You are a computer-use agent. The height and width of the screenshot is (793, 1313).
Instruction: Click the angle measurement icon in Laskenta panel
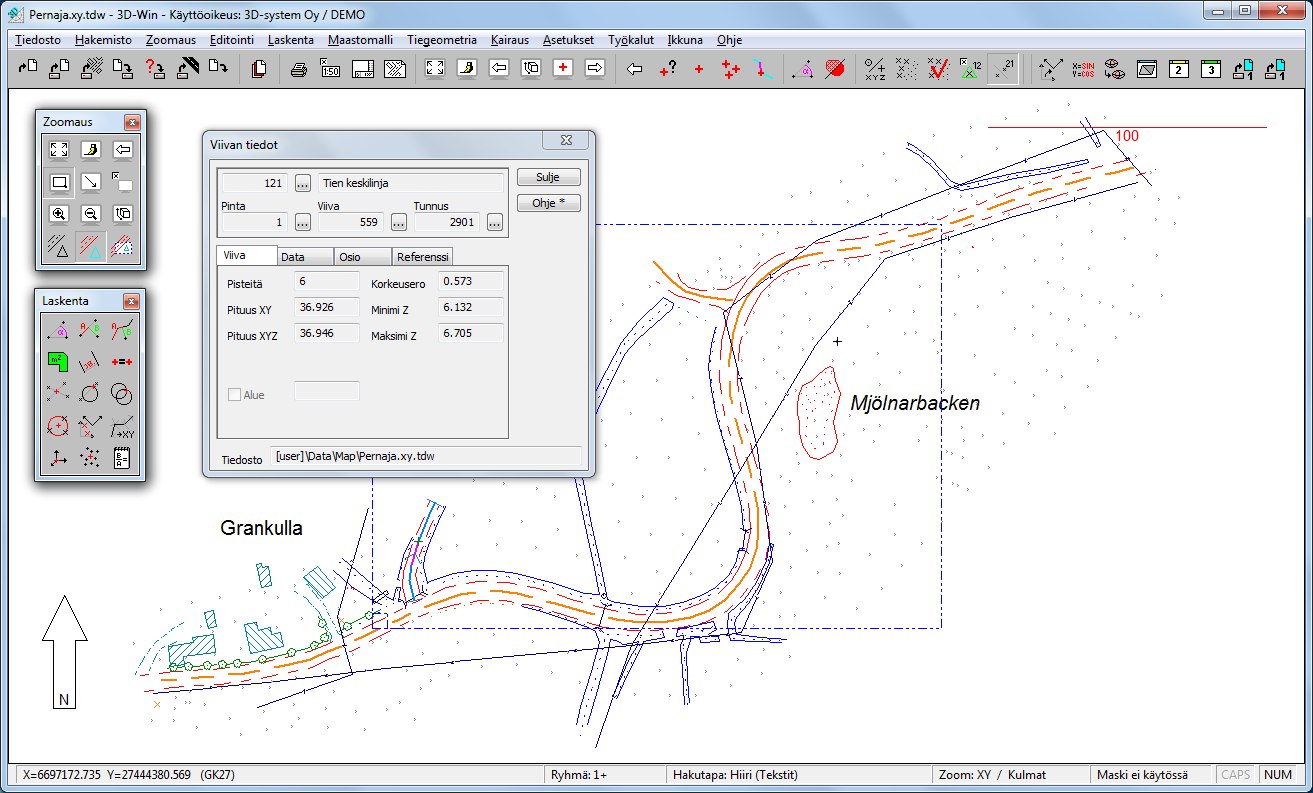pyautogui.click(x=59, y=329)
